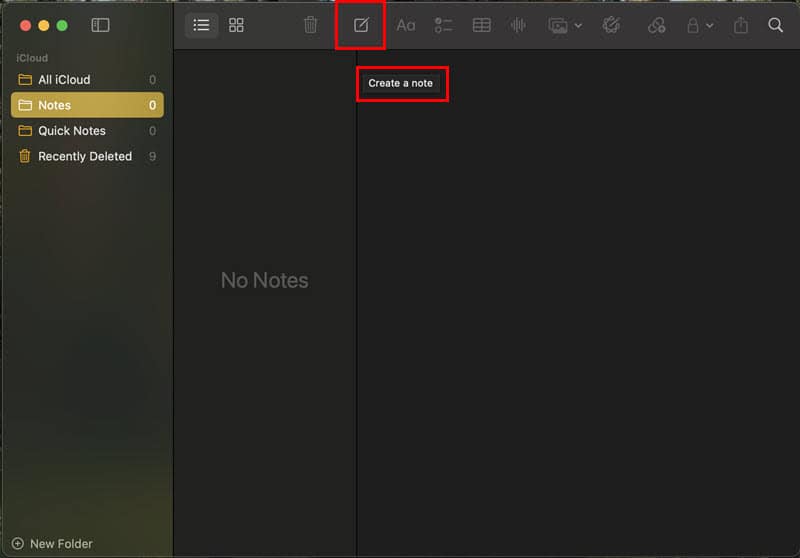Toggle the sidebar visibility

[x=100, y=25]
